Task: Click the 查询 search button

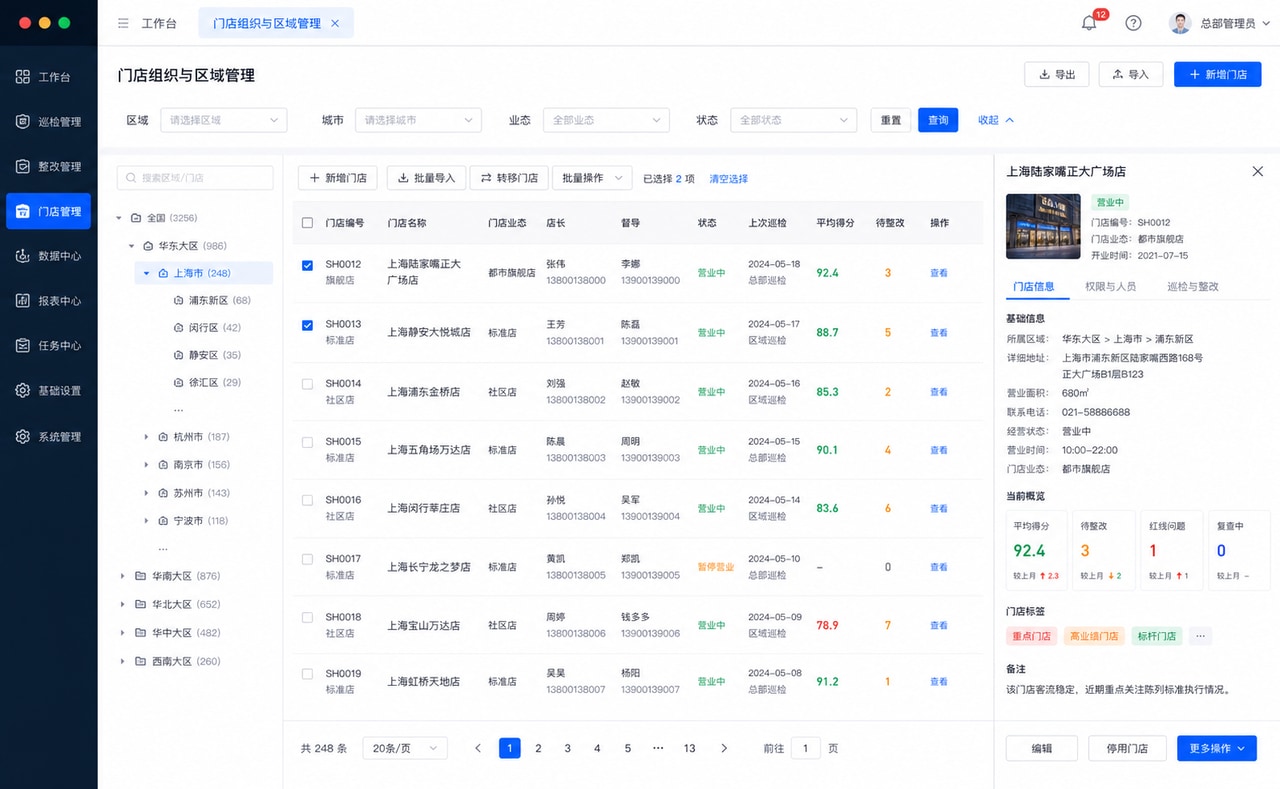Action: pyautogui.click(x=938, y=120)
